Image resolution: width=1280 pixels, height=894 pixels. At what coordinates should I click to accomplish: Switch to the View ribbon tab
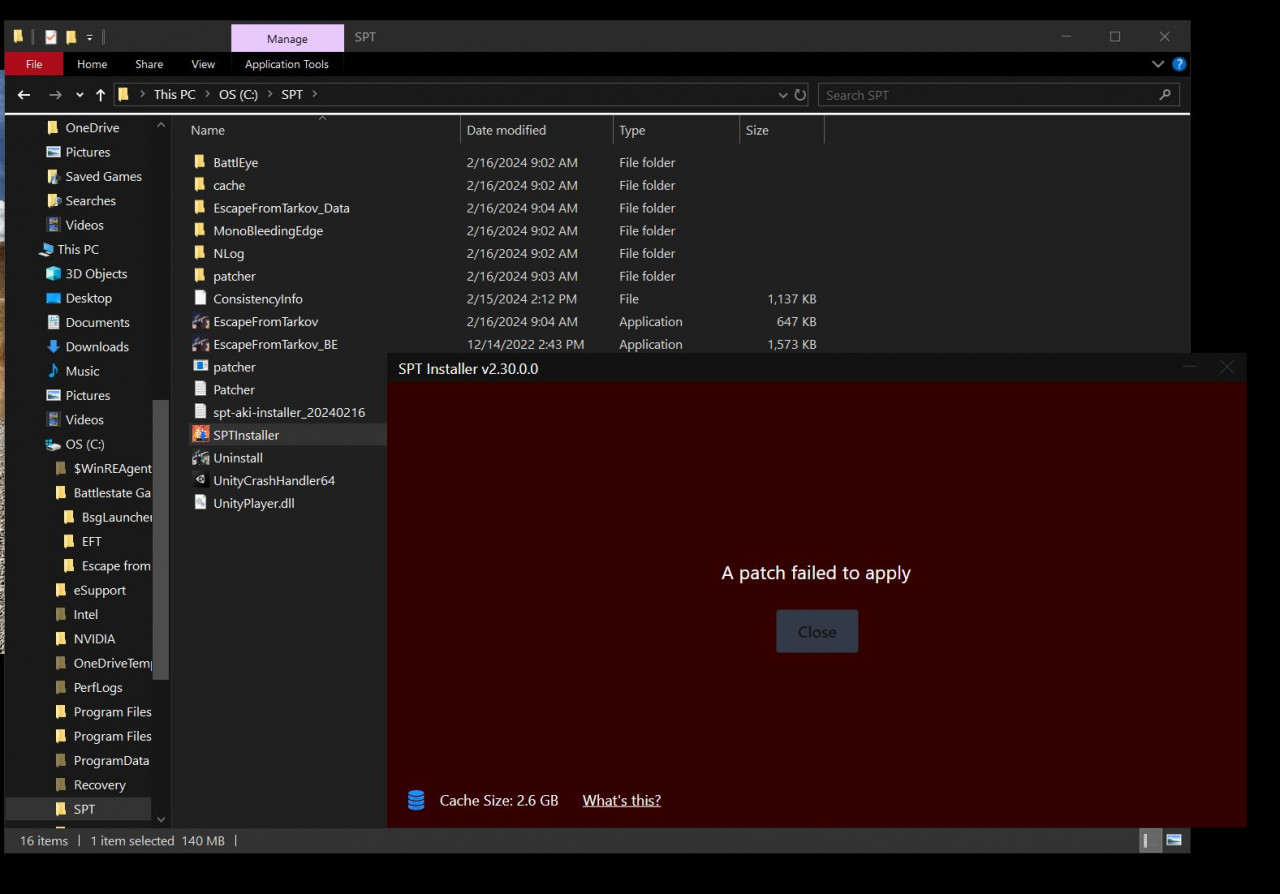203,64
